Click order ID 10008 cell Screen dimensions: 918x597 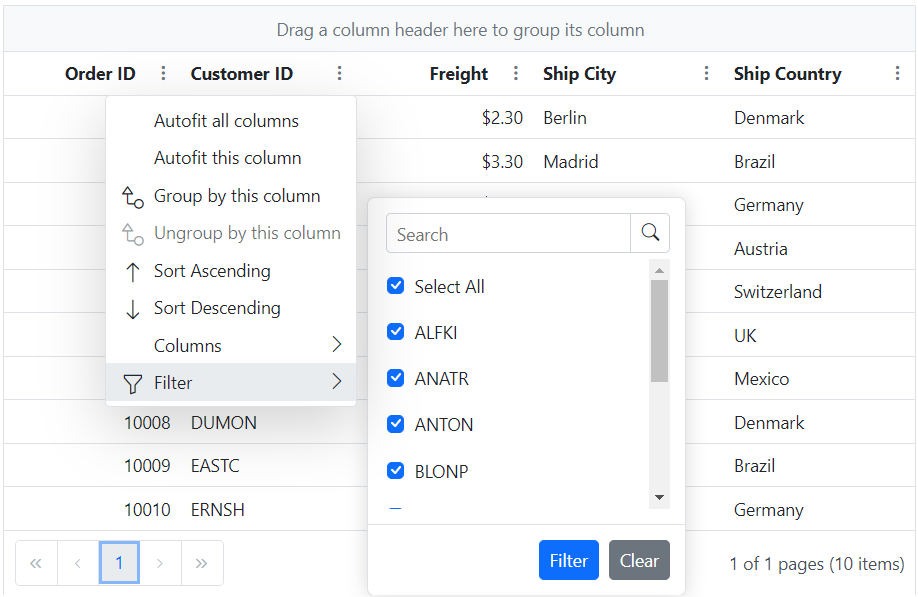pyautogui.click(x=147, y=423)
